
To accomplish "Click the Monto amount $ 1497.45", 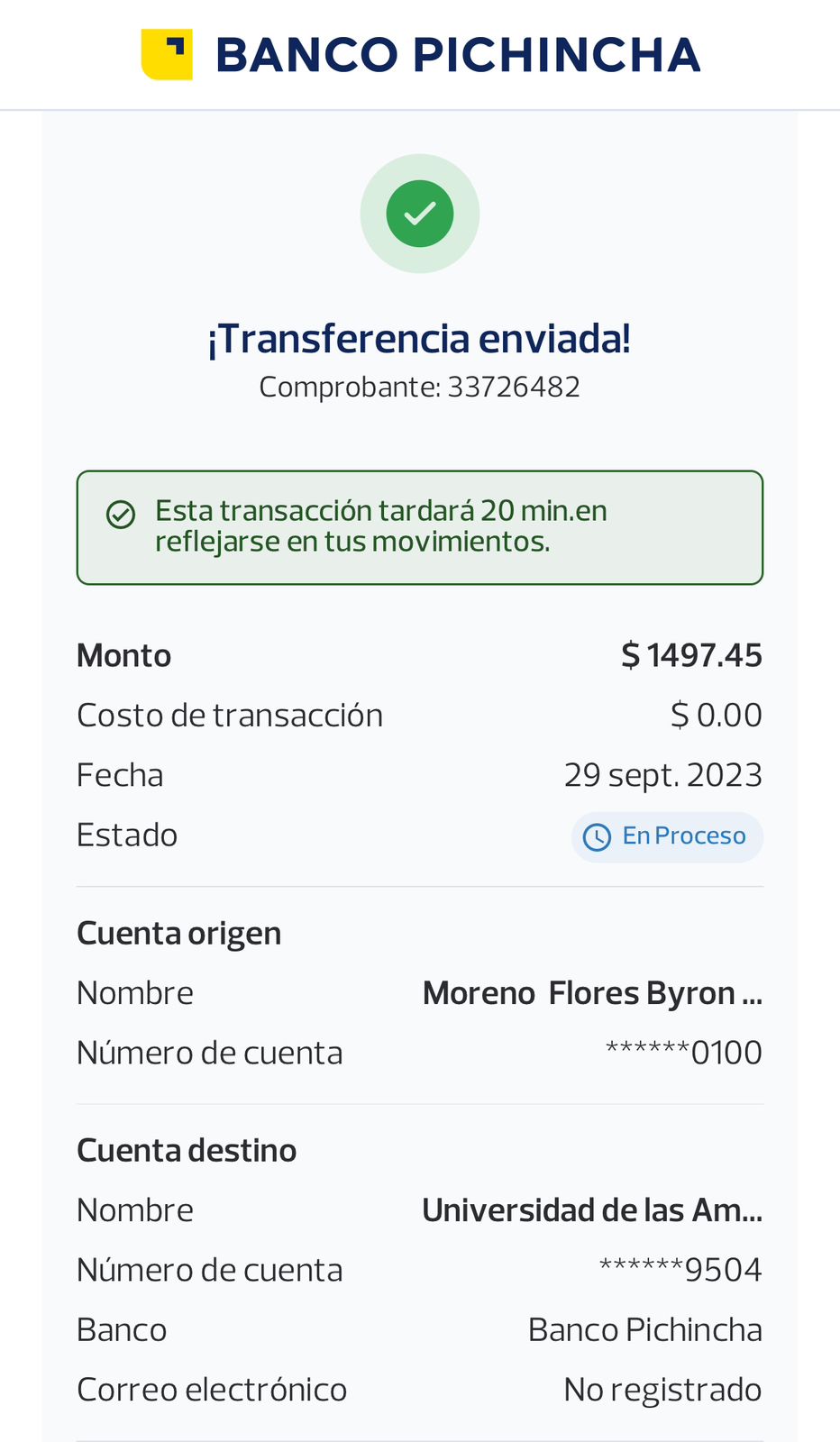I will [x=691, y=655].
